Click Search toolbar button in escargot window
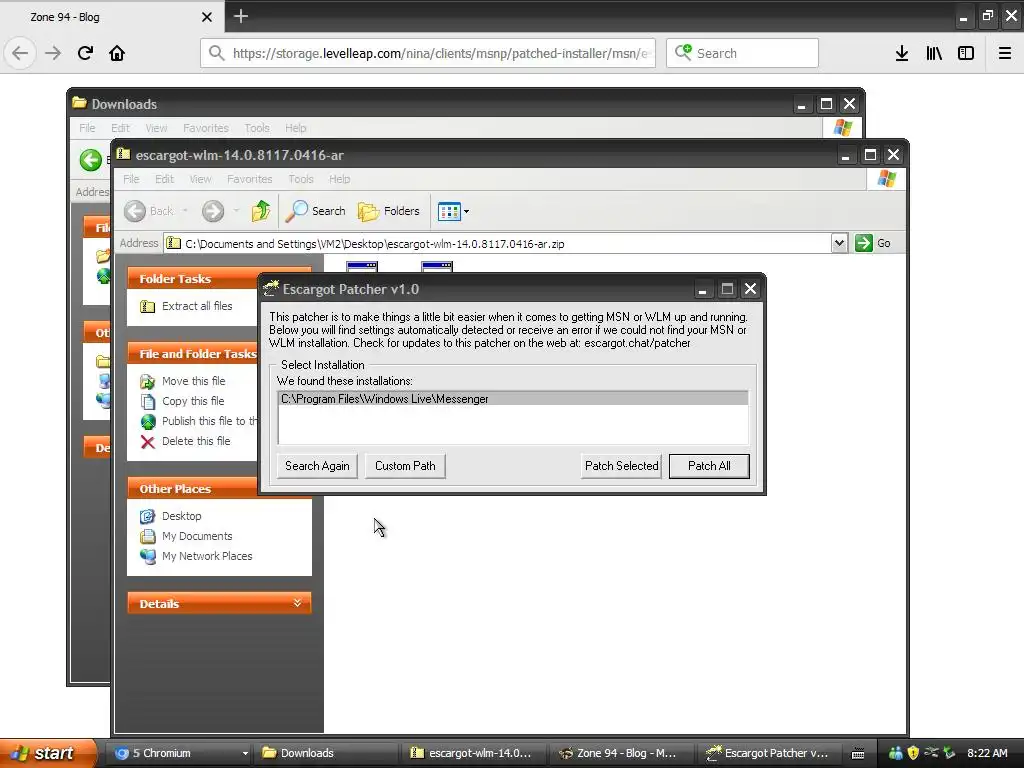This screenshot has width=1024, height=768. tap(315, 211)
